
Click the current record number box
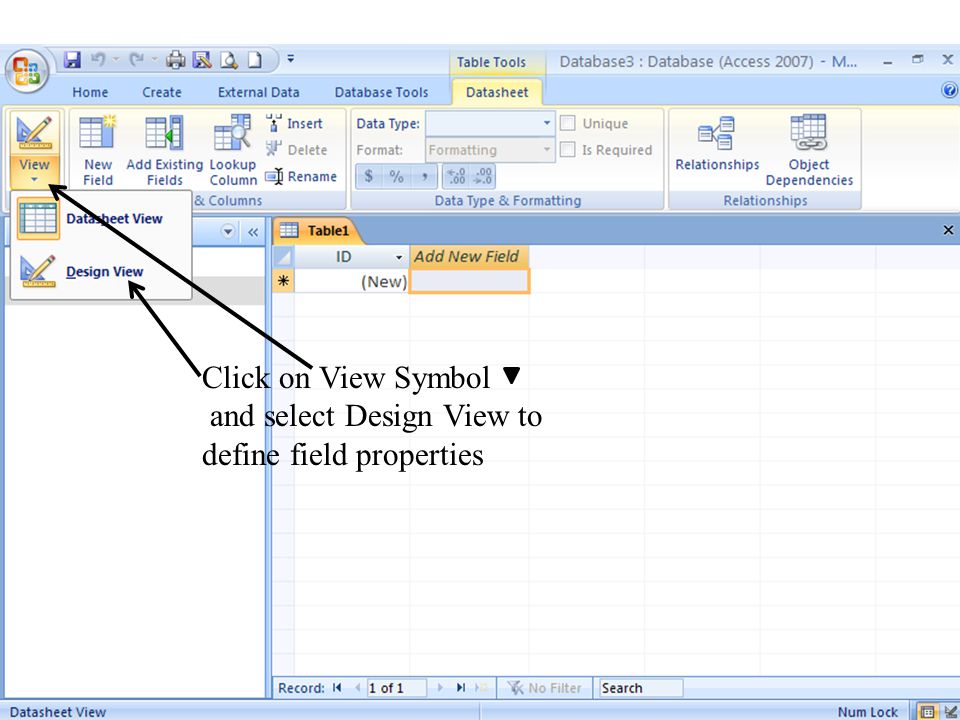396,688
